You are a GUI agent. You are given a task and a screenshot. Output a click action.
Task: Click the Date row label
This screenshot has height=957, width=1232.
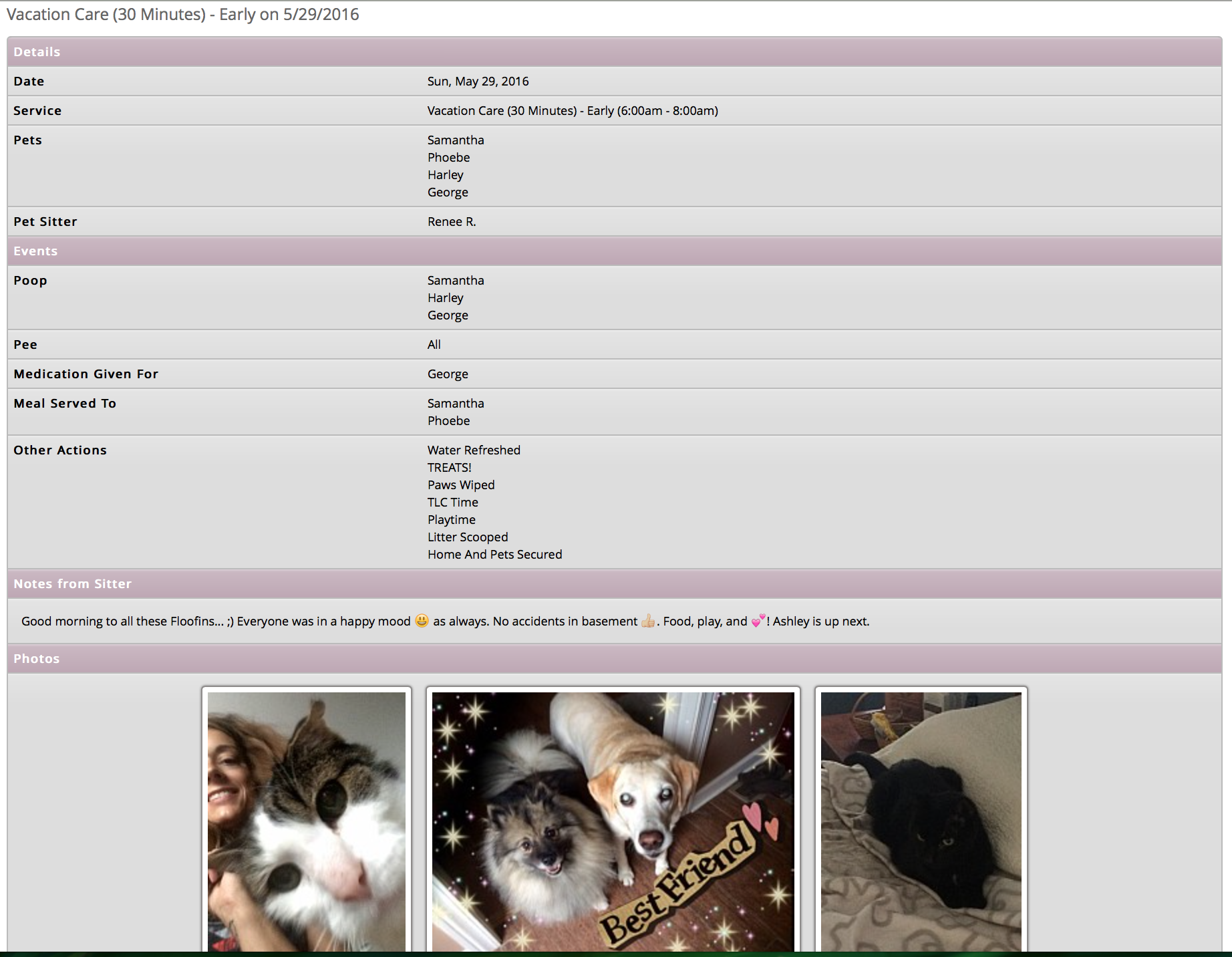click(29, 81)
